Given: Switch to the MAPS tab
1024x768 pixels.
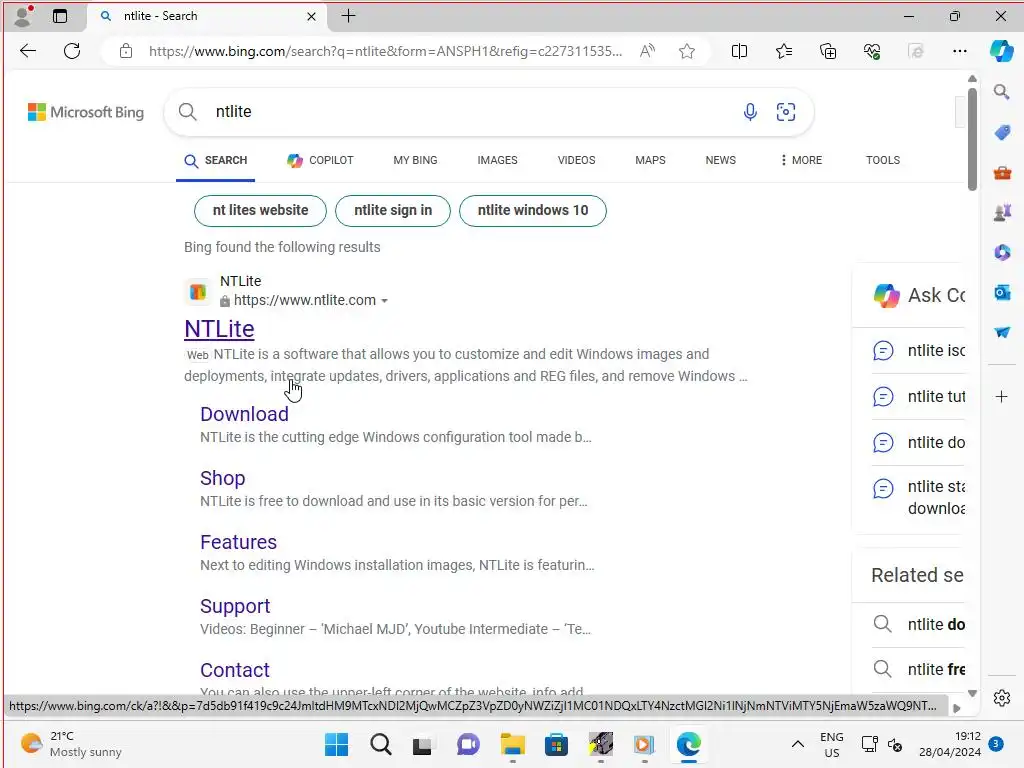Looking at the screenshot, I should 650,160.
